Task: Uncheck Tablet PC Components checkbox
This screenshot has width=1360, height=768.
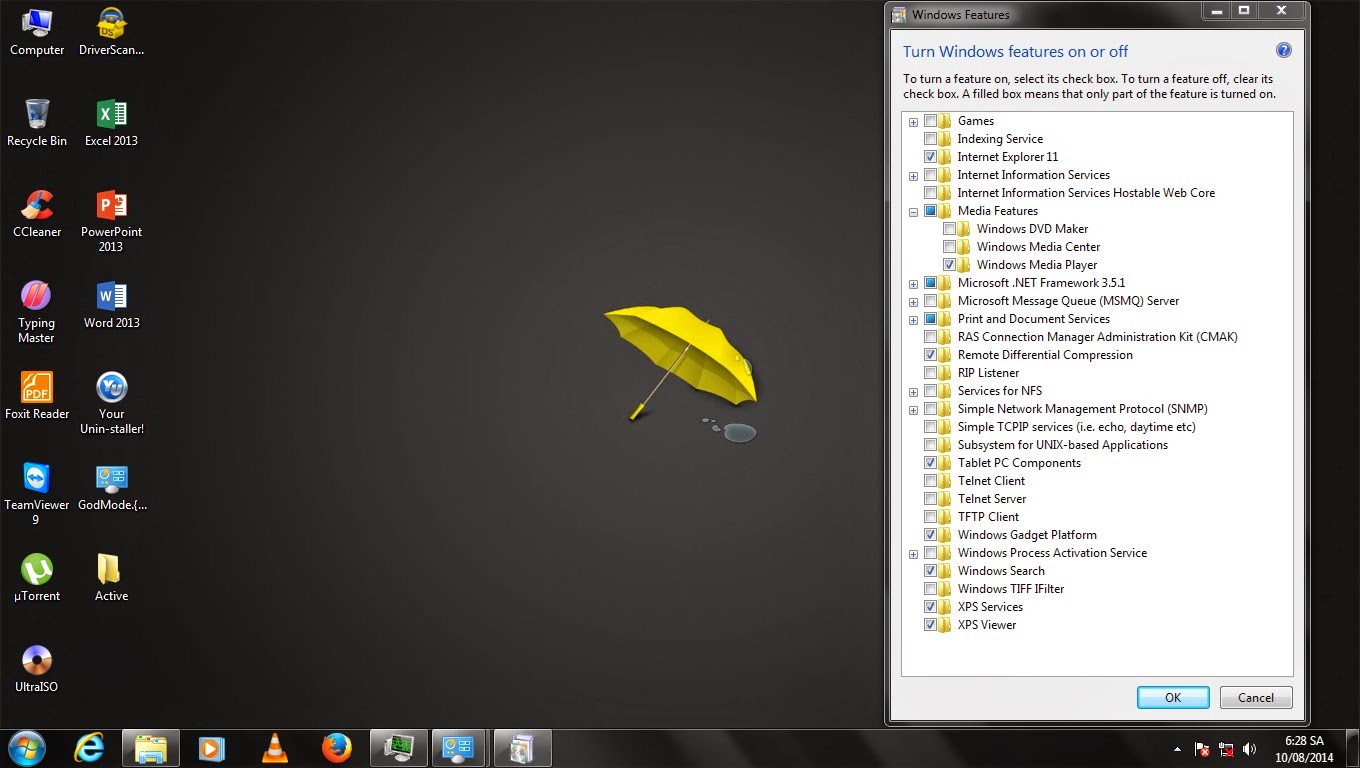Action: pyautogui.click(x=931, y=463)
